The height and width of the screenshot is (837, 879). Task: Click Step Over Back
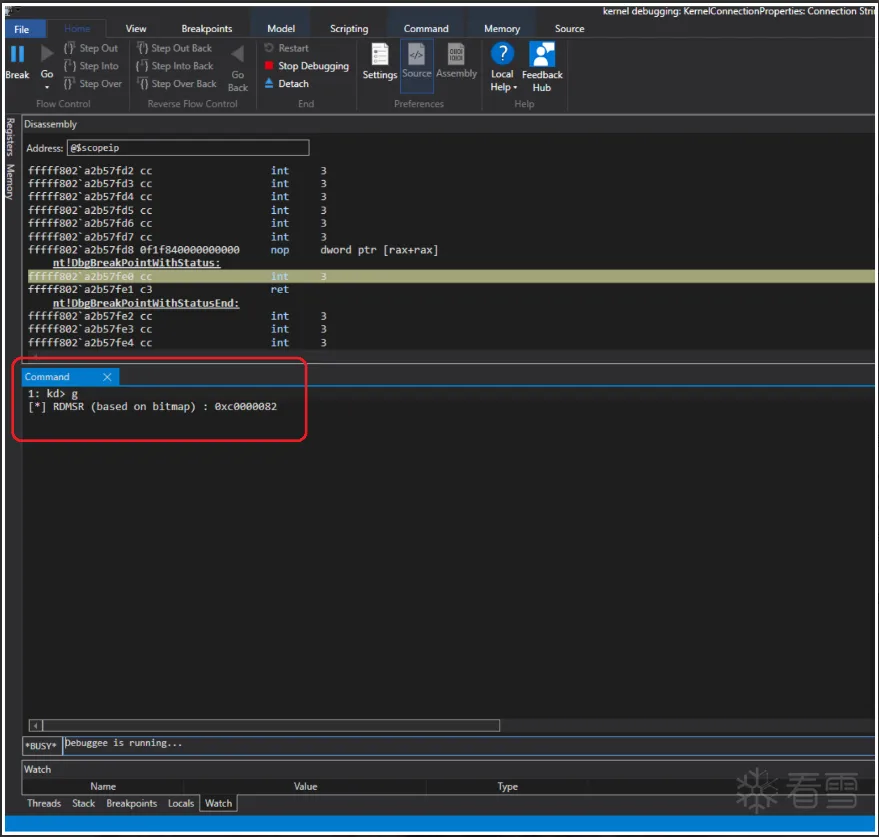tap(177, 84)
